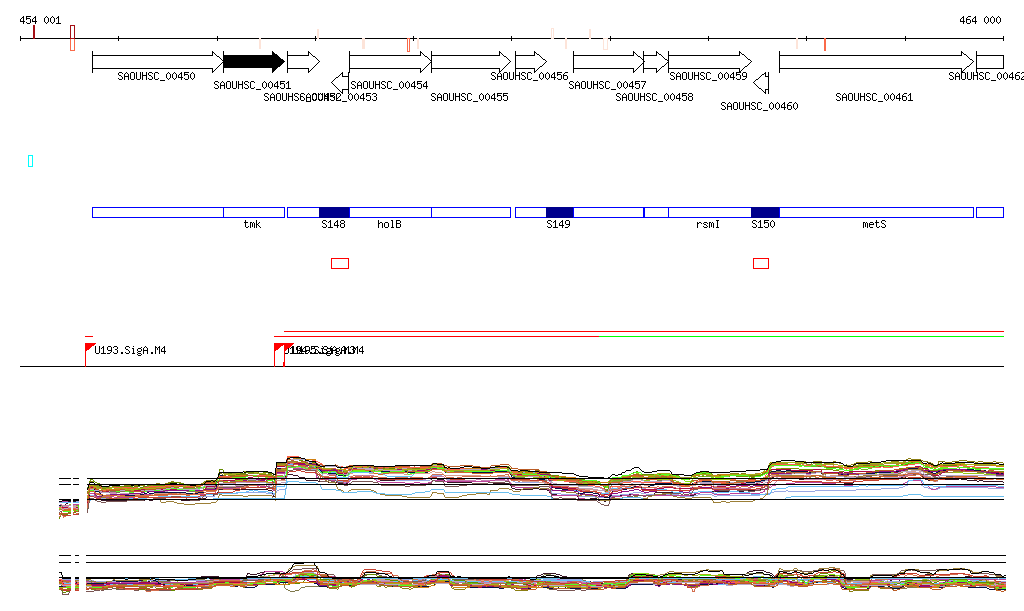Click the blue metS segment box
This screenshot has width=1024, height=611.
pyautogui.click(x=876, y=212)
